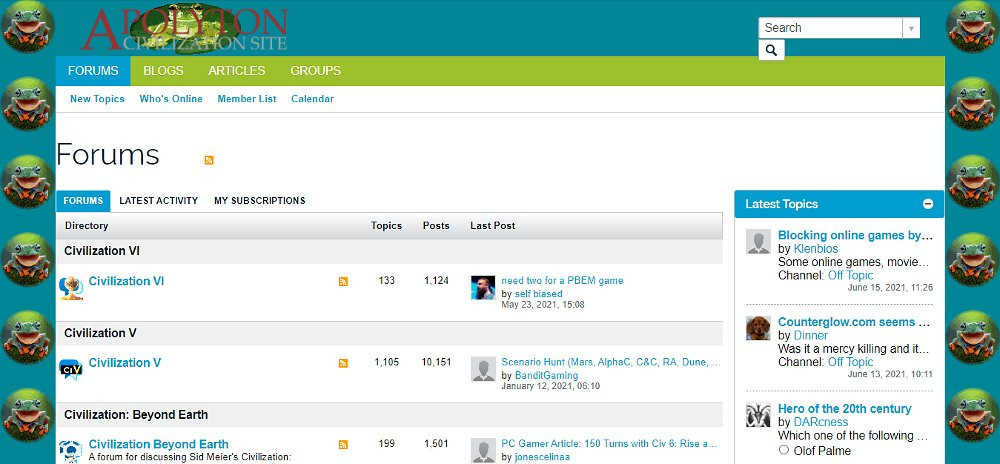View DARcness profile link
The width and height of the screenshot is (1000, 464).
(821, 422)
